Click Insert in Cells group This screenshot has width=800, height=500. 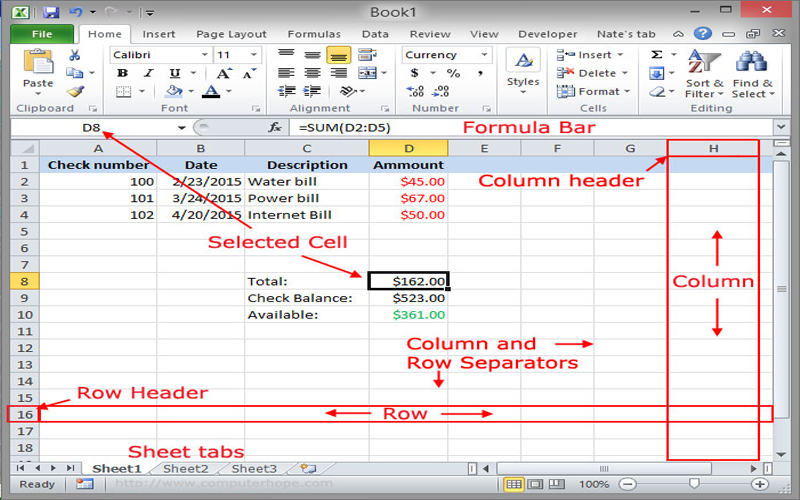click(x=590, y=55)
